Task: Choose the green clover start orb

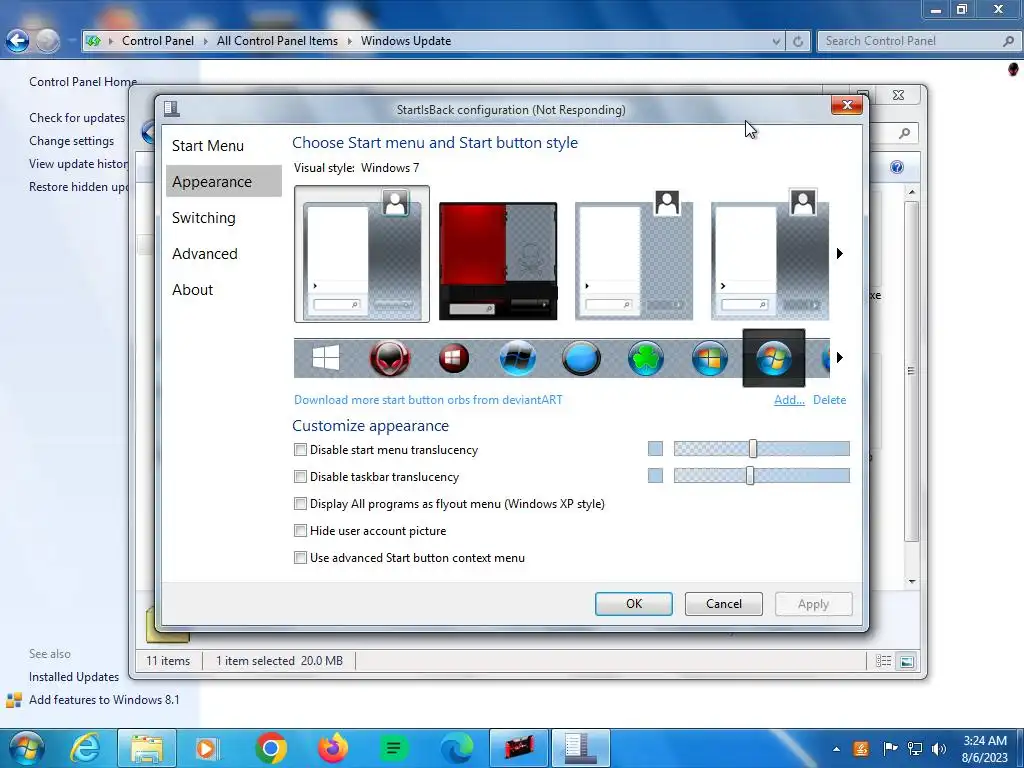Action: coord(645,358)
